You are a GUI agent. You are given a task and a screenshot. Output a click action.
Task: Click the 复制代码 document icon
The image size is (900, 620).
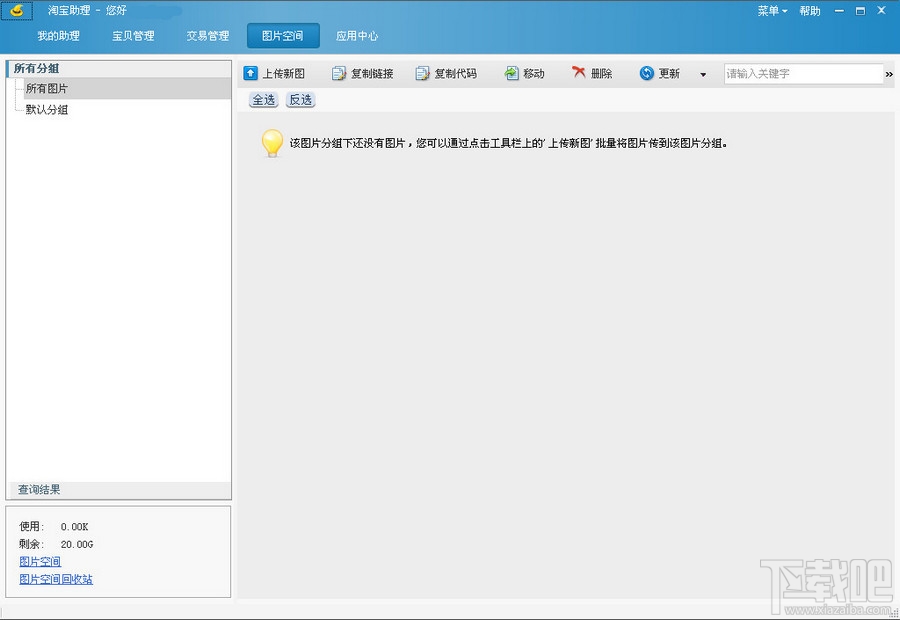(422, 73)
